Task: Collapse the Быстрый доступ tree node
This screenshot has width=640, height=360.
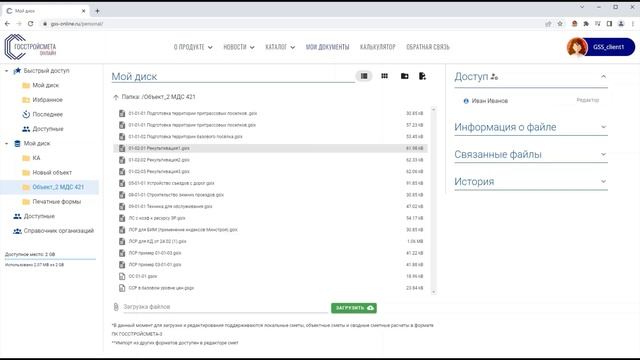Action: [6, 71]
